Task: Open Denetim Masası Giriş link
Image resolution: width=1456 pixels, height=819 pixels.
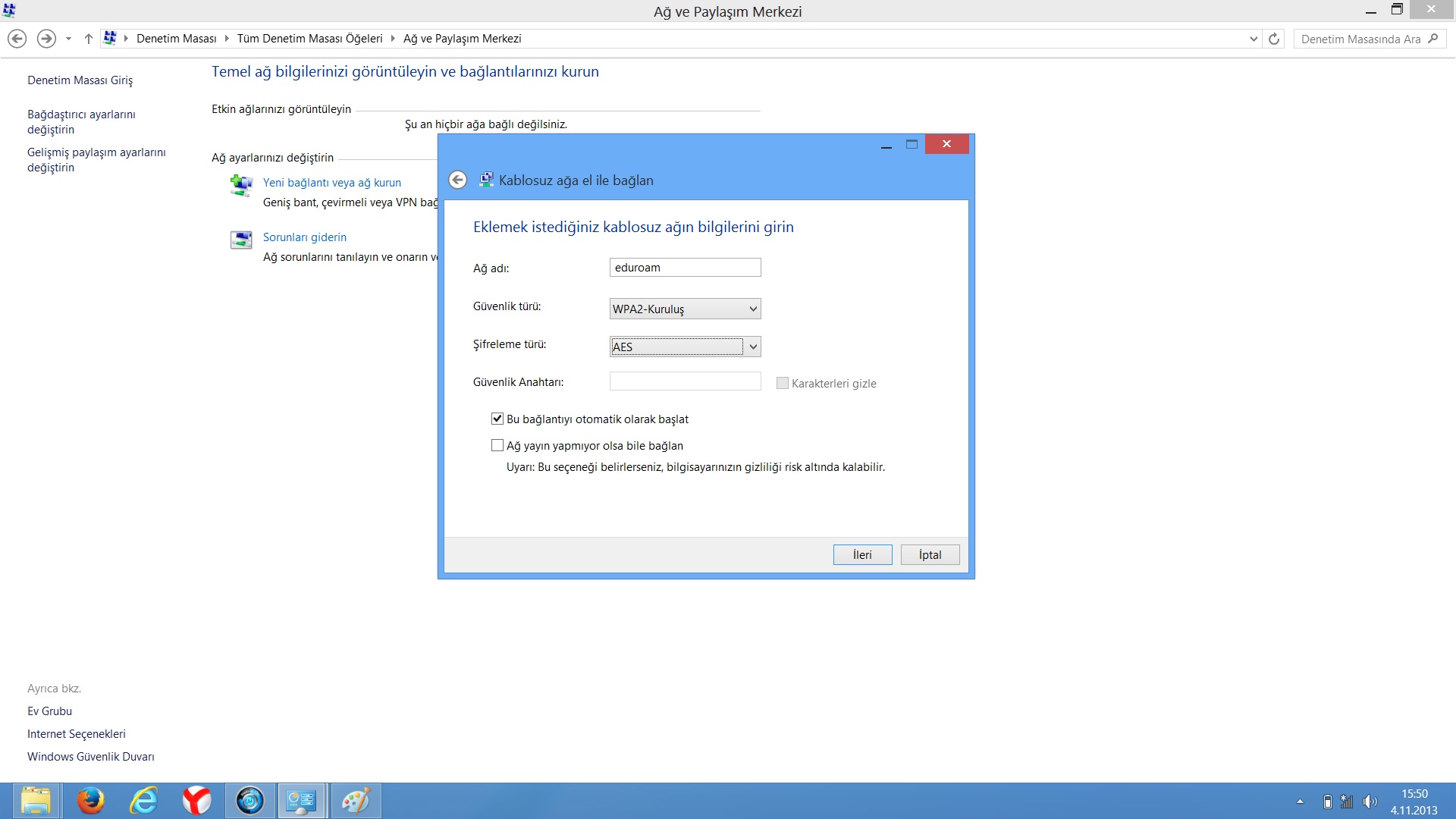Action: 80,80
